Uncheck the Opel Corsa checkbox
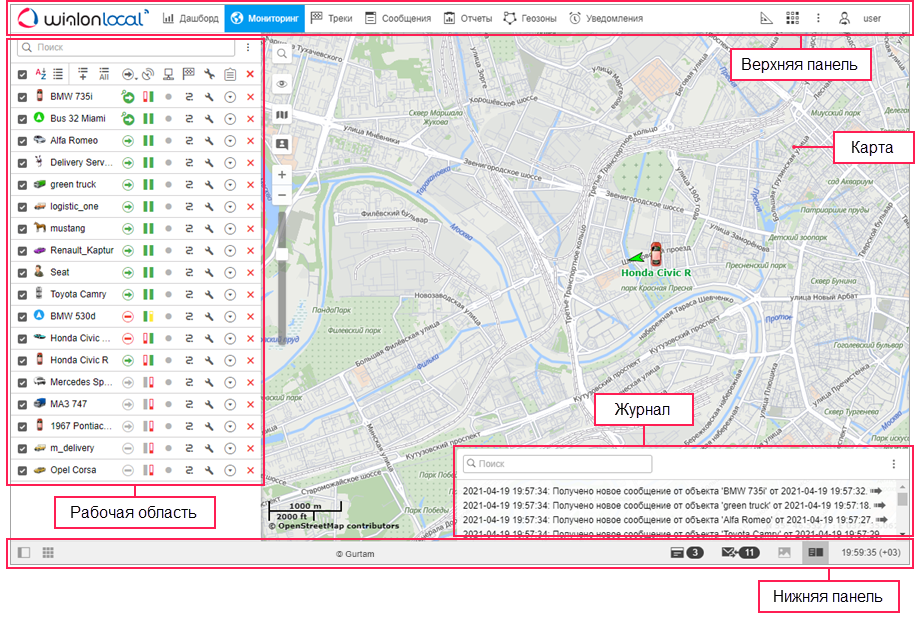Image resolution: width=921 pixels, height=619 pixels. 22,470
